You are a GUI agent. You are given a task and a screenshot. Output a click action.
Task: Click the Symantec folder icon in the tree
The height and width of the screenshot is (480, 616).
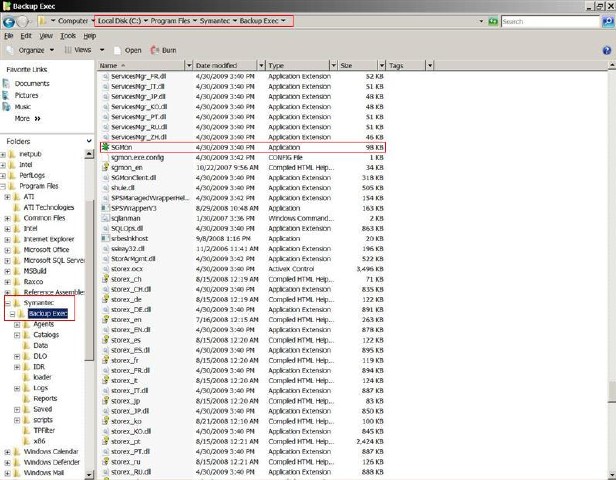click(17, 302)
